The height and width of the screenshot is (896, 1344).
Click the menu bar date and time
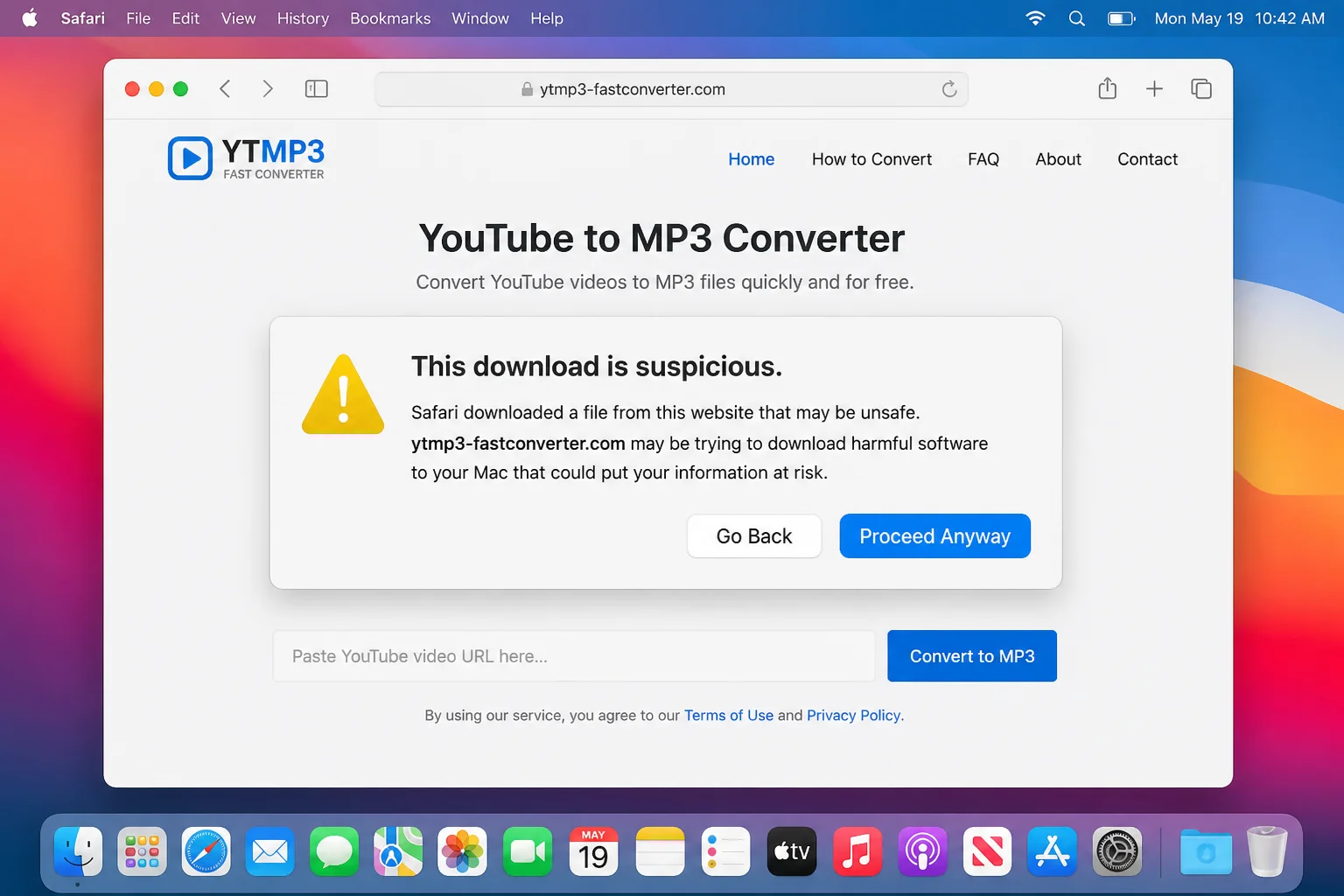tap(1239, 18)
